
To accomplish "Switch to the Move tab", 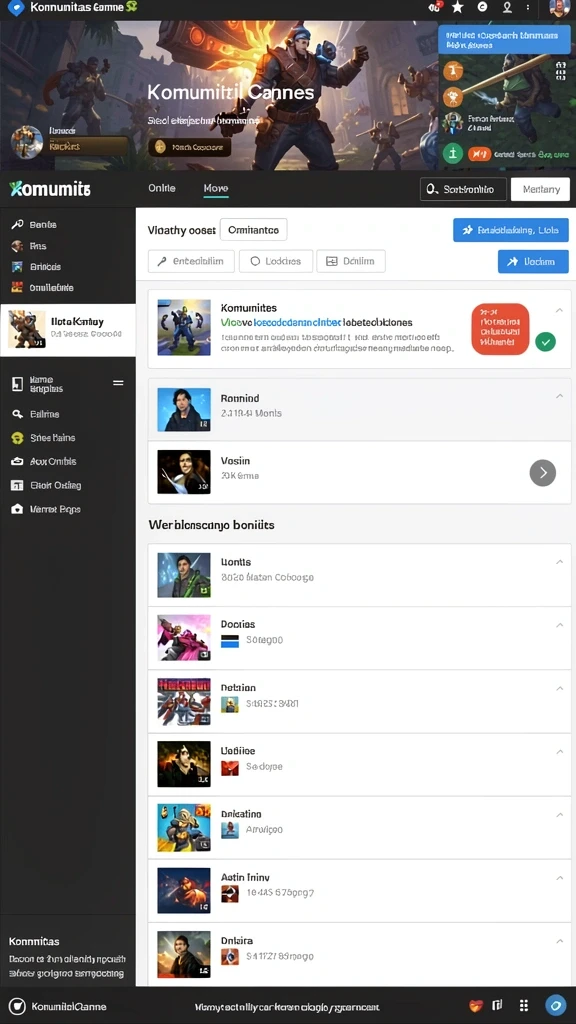I will (x=216, y=188).
